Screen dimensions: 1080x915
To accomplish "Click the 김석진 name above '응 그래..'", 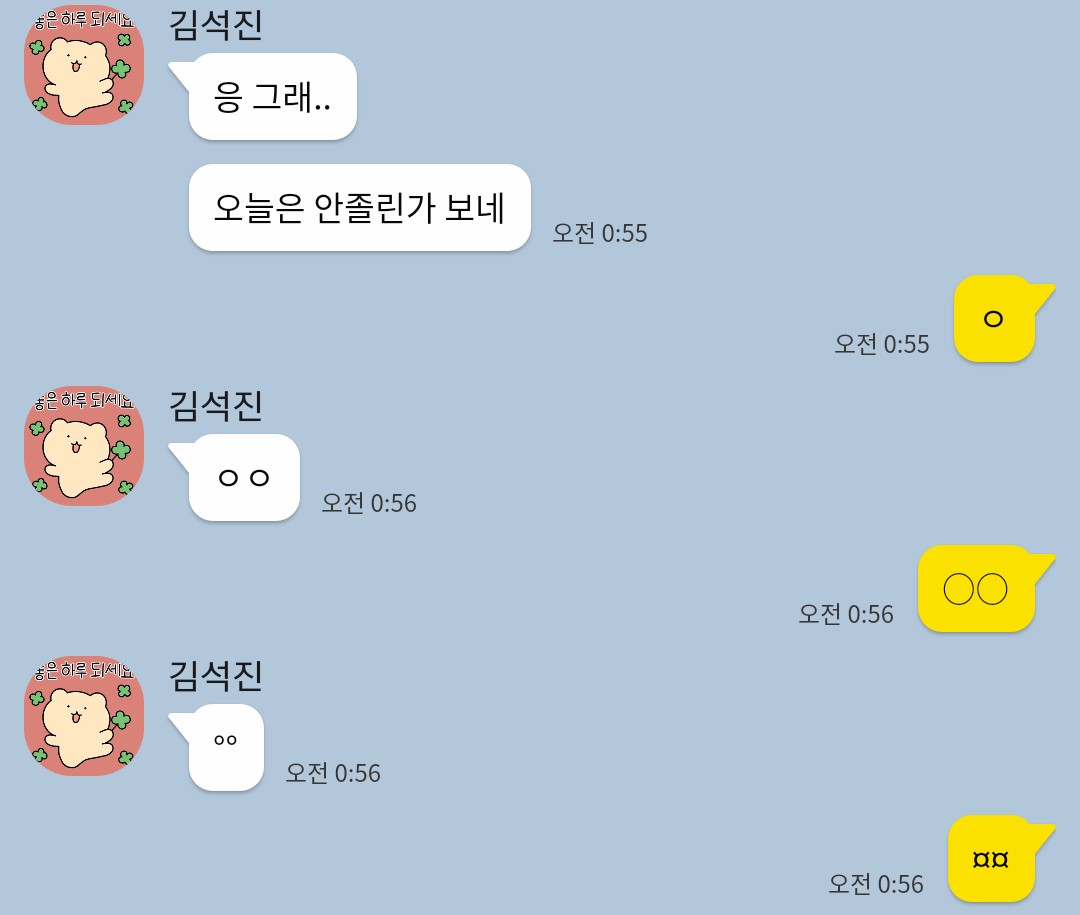I will coord(216,25).
